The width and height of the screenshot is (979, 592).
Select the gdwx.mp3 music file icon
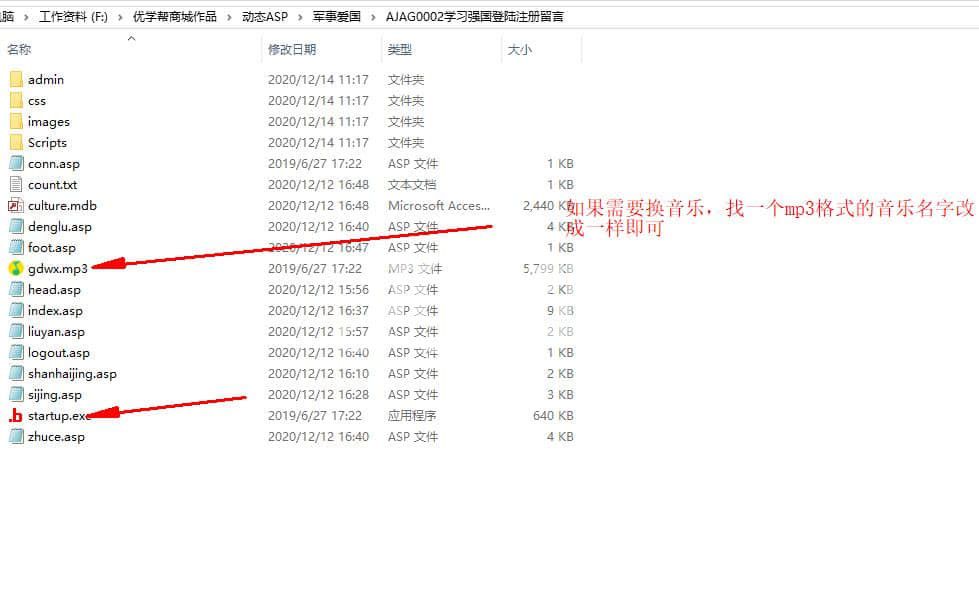15,268
